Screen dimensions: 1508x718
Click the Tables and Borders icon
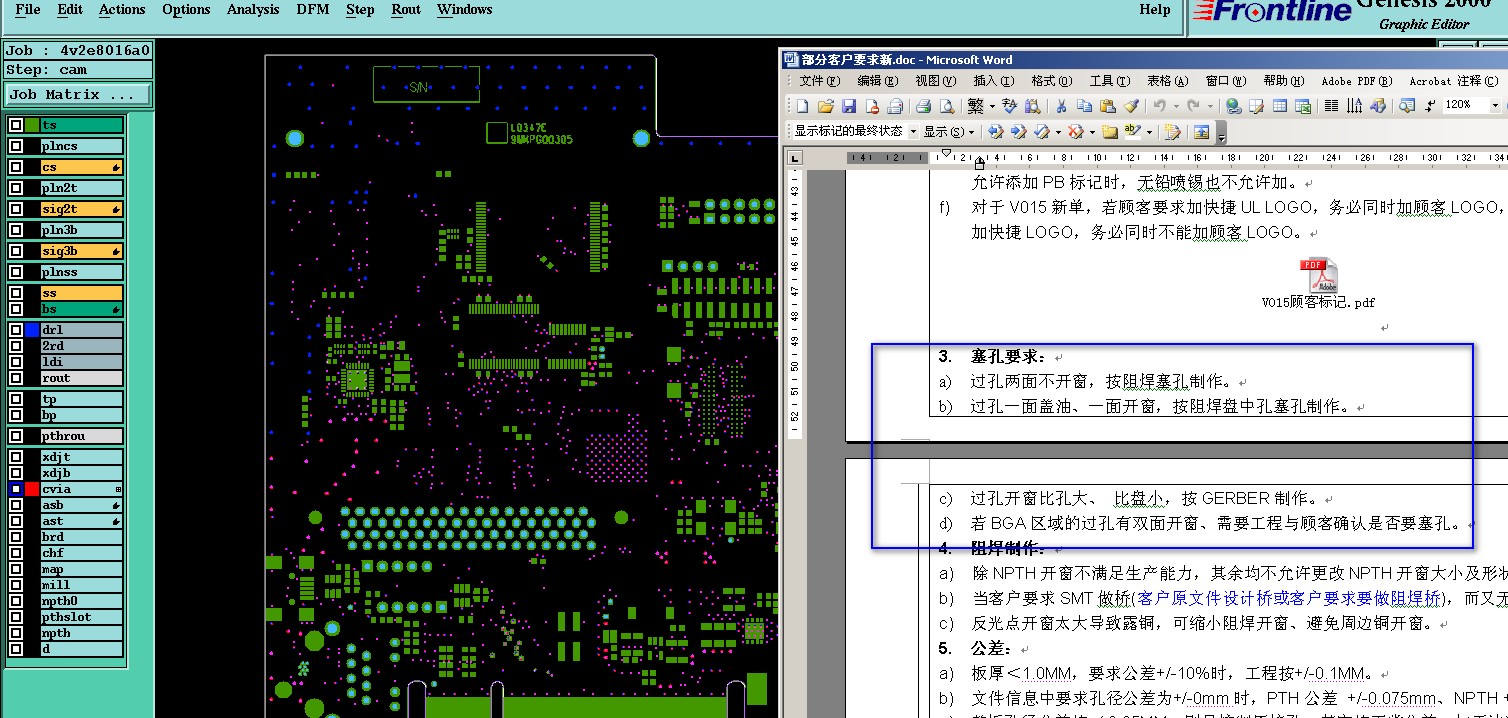pyautogui.click(x=1256, y=106)
